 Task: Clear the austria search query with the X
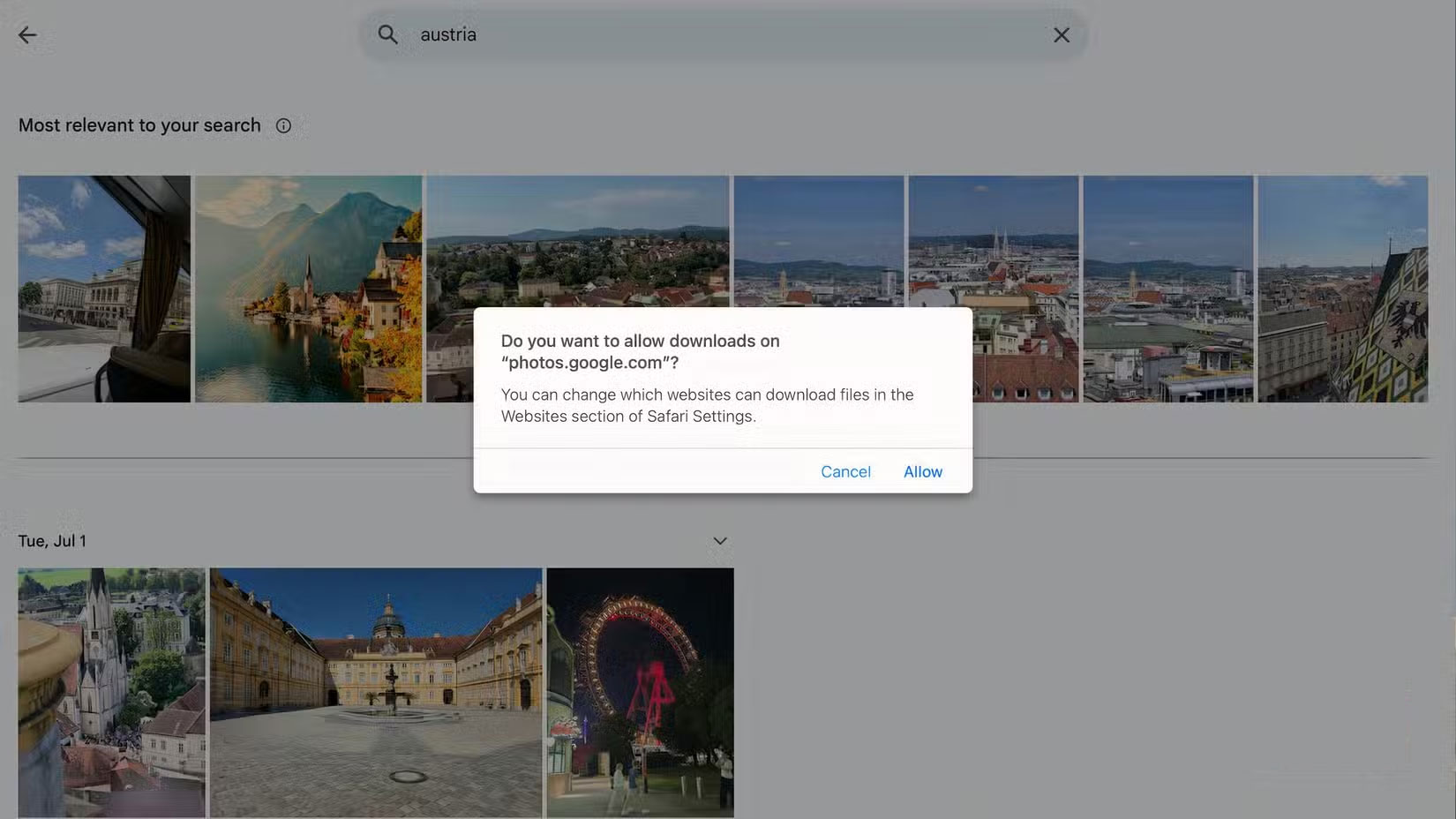(x=1062, y=34)
